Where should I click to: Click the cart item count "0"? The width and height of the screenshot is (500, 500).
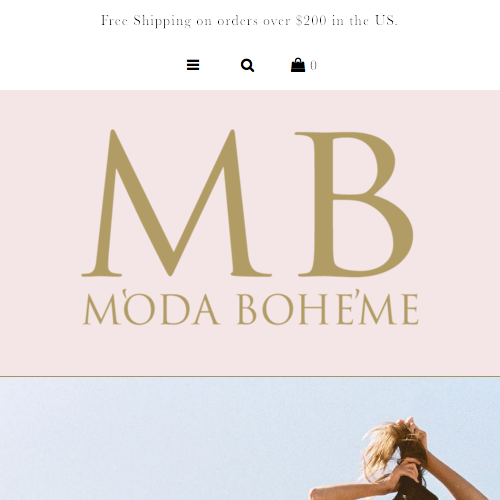pos(313,65)
